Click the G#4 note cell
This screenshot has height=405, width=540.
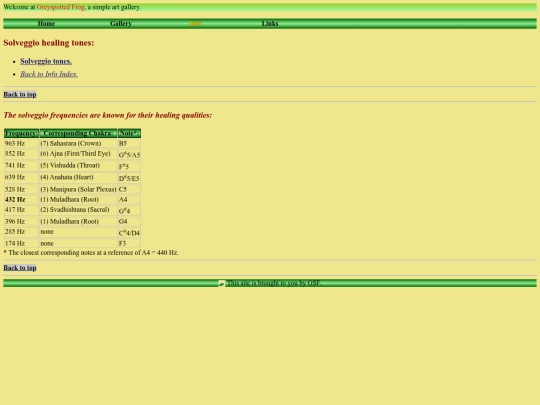coord(129,210)
